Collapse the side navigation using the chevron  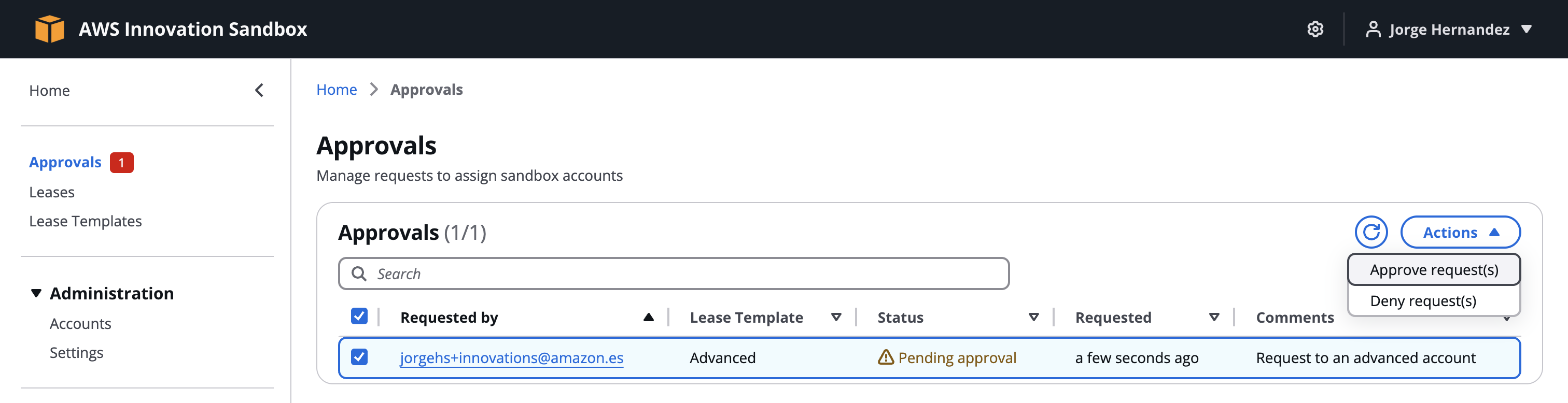pyautogui.click(x=259, y=91)
